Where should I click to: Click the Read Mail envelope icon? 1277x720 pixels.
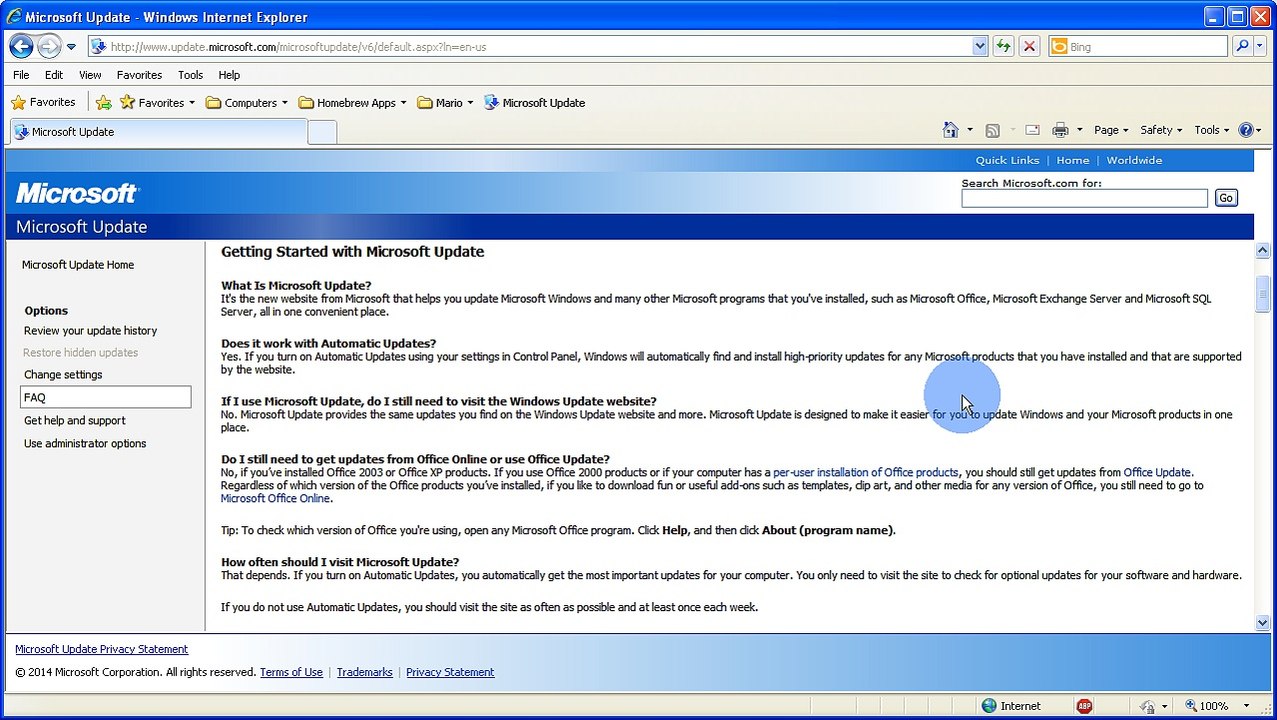pos(1033,130)
